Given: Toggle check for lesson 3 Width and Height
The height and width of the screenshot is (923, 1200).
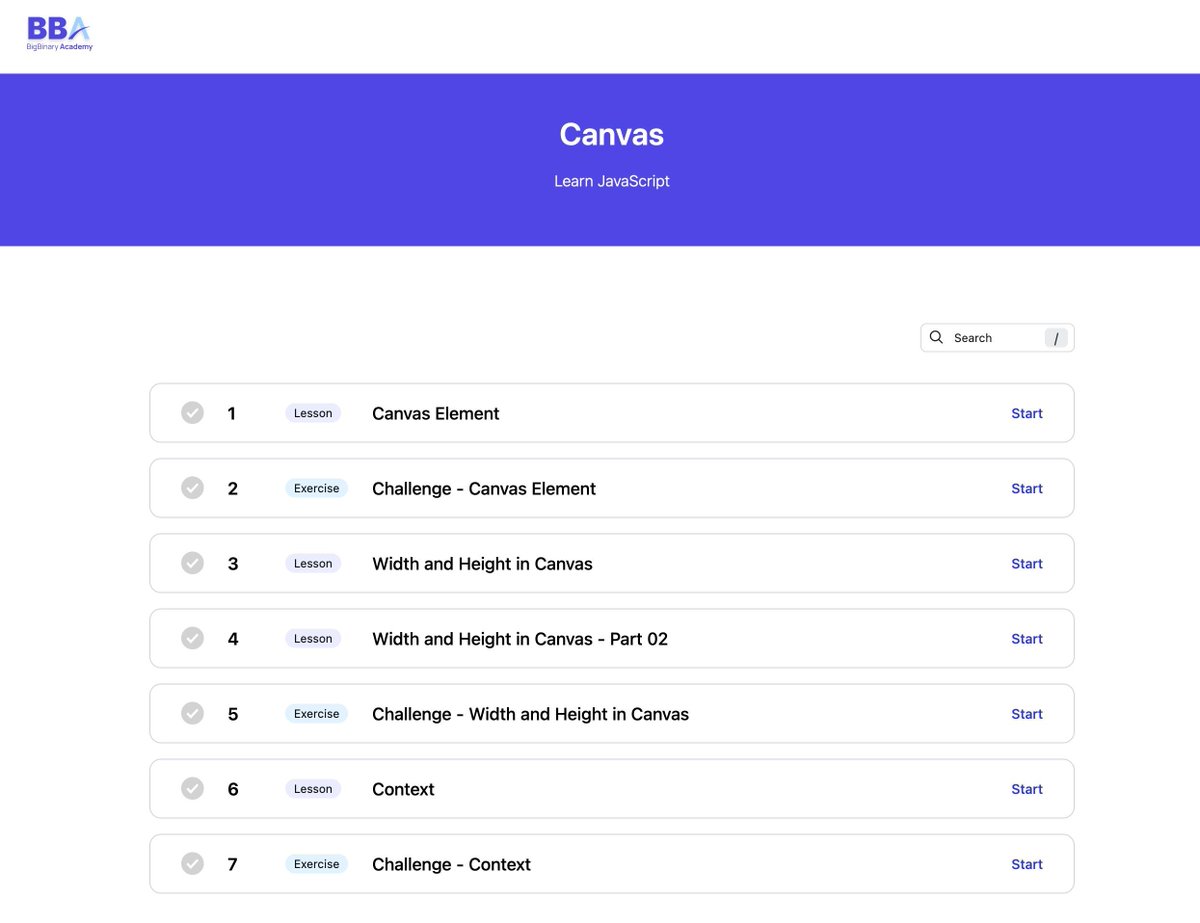Looking at the screenshot, I should click(192, 563).
